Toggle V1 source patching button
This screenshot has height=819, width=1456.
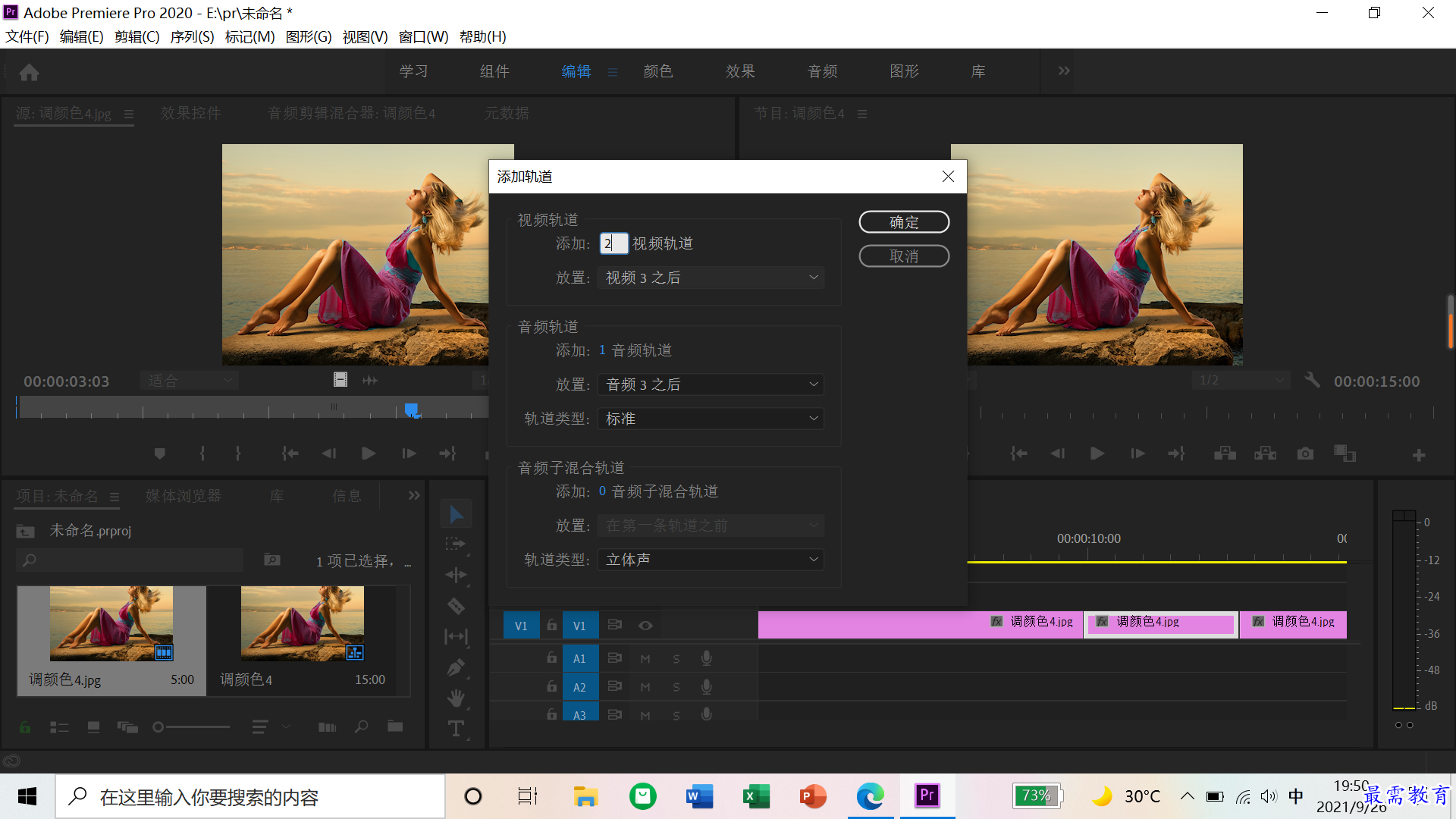521,626
